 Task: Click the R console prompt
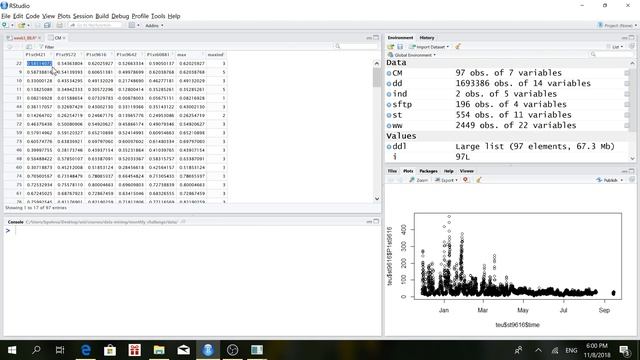coord(8,231)
